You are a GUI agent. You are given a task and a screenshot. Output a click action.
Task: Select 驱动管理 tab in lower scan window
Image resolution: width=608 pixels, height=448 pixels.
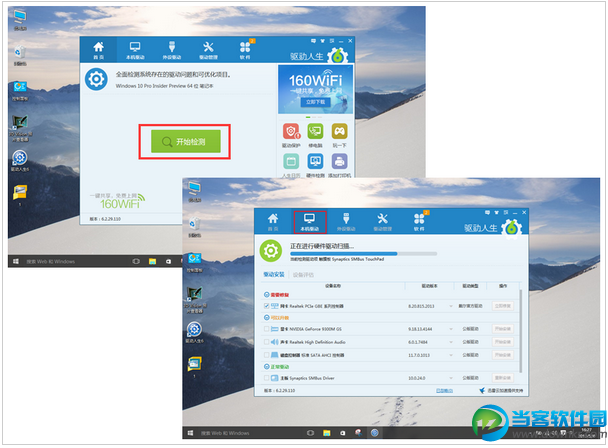[x=382, y=222]
